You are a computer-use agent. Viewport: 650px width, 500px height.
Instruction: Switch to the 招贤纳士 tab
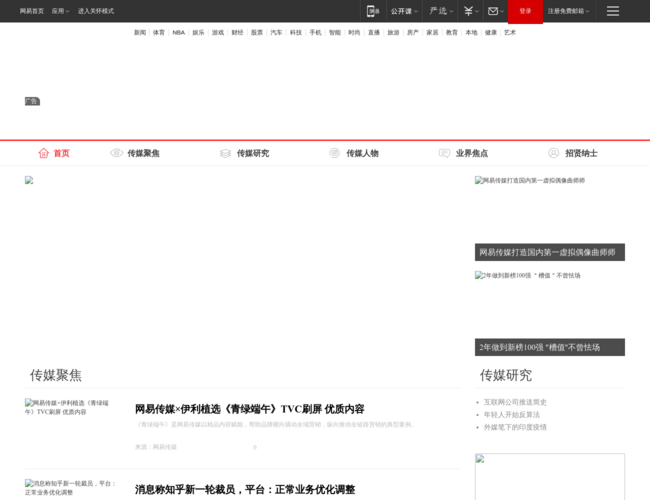pos(581,153)
